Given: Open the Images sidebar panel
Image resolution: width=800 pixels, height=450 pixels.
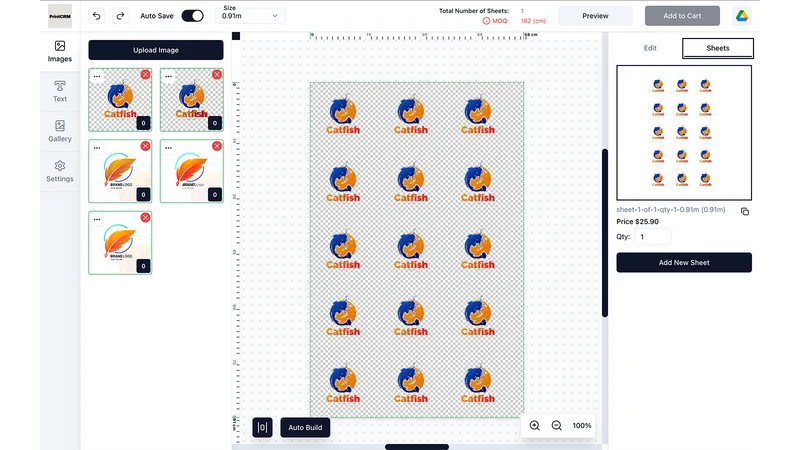Looking at the screenshot, I should click(x=60, y=52).
